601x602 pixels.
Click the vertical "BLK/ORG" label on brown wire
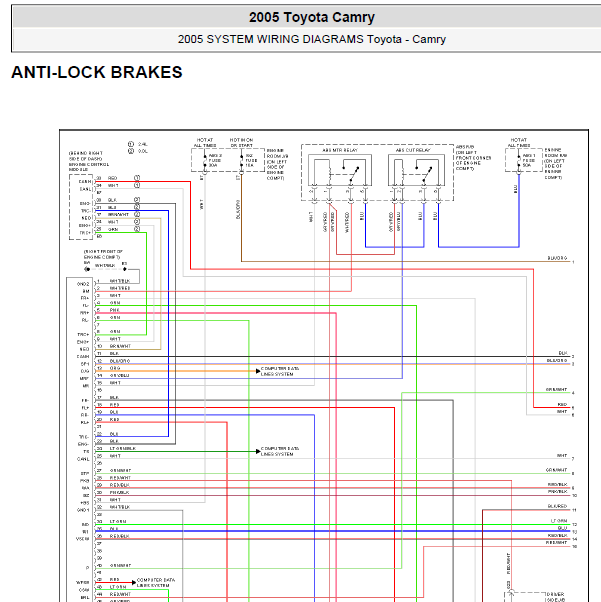(238, 209)
